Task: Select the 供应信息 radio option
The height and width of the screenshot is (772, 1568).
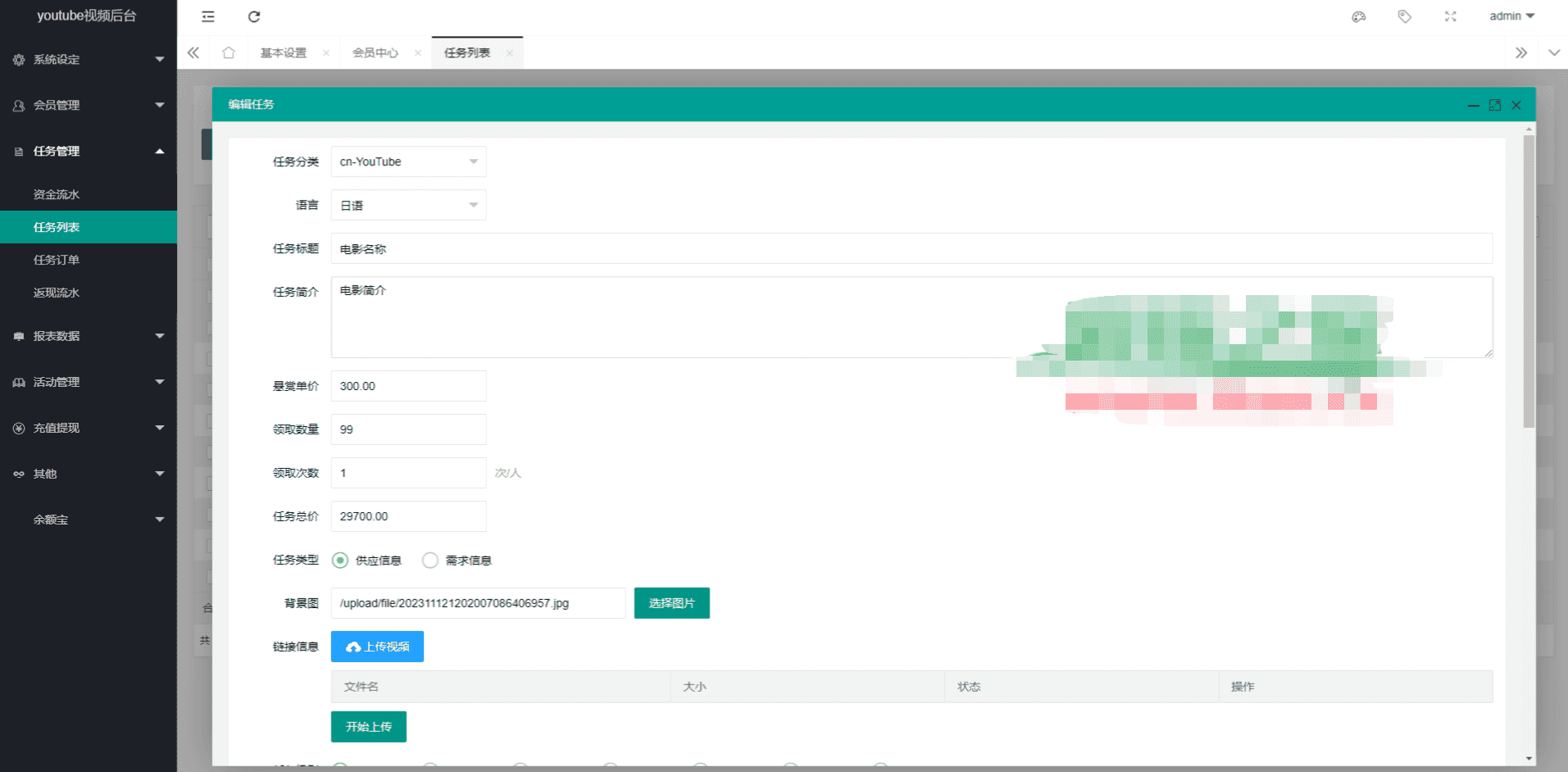Action: coord(340,561)
